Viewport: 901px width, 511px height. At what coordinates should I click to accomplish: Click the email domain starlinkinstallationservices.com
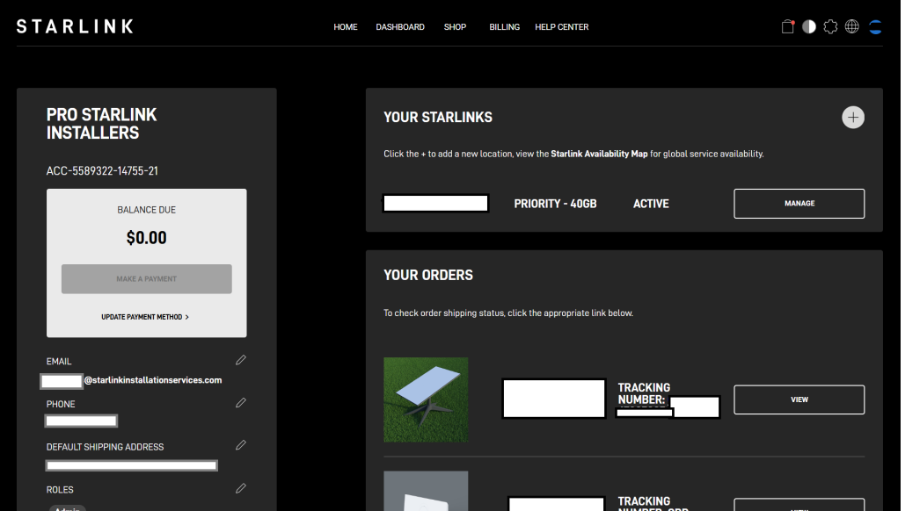click(x=153, y=380)
